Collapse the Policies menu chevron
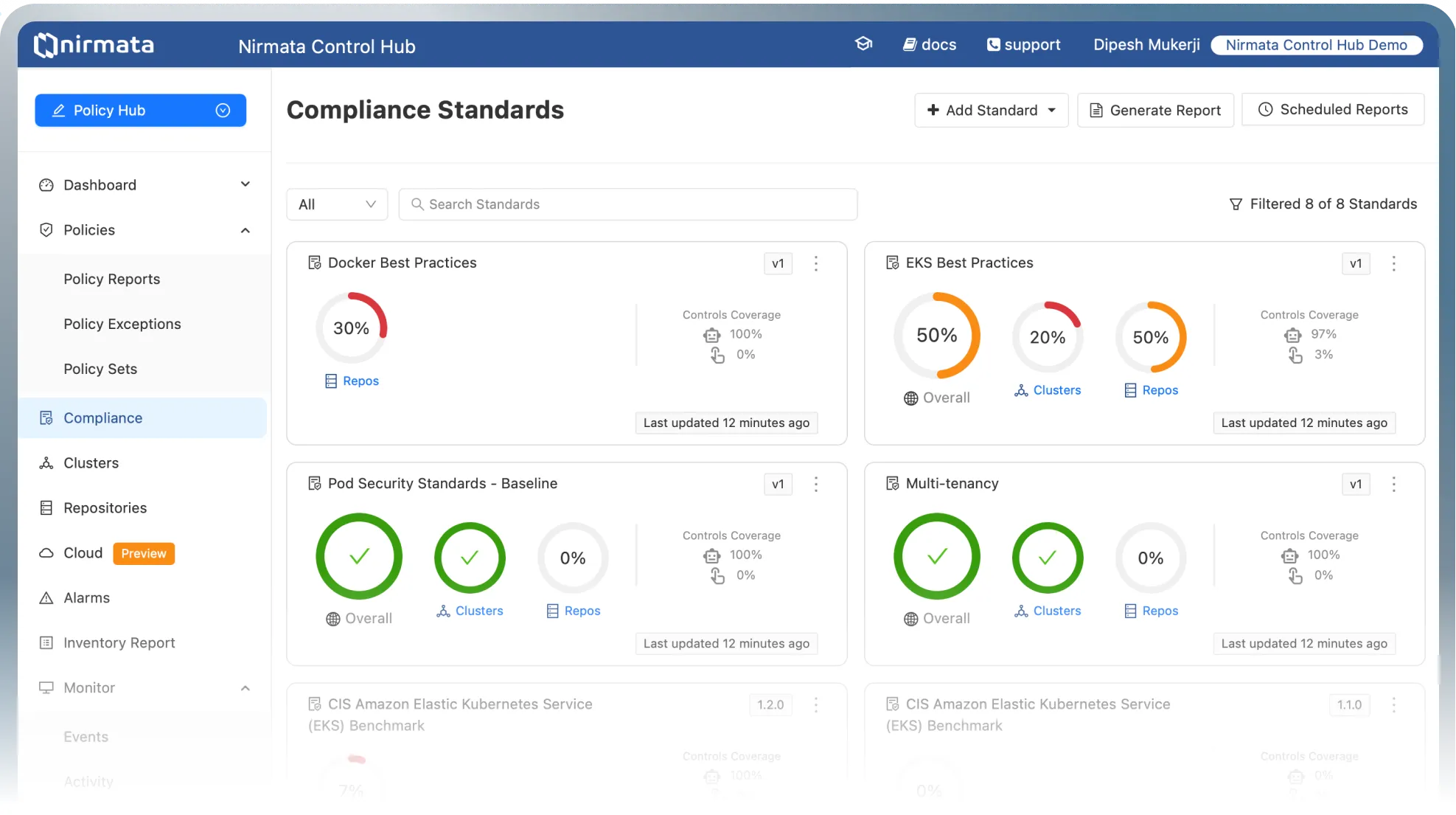 pos(245,230)
